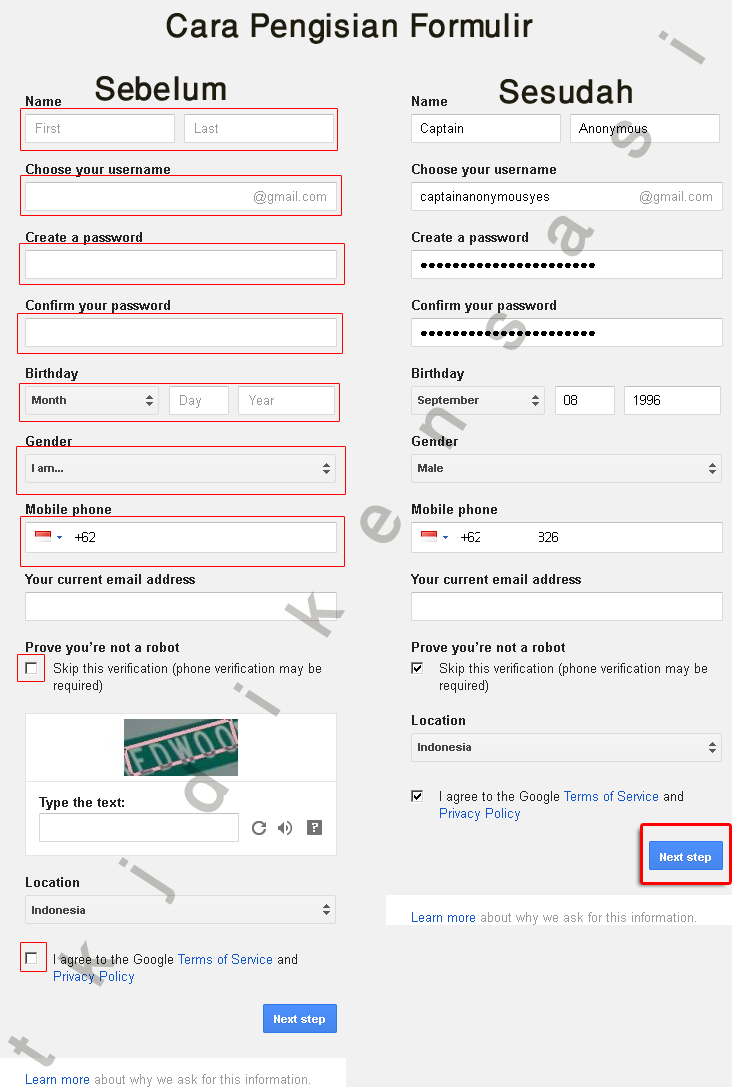Expand the Gender 'I am...' dropdown

point(181,468)
